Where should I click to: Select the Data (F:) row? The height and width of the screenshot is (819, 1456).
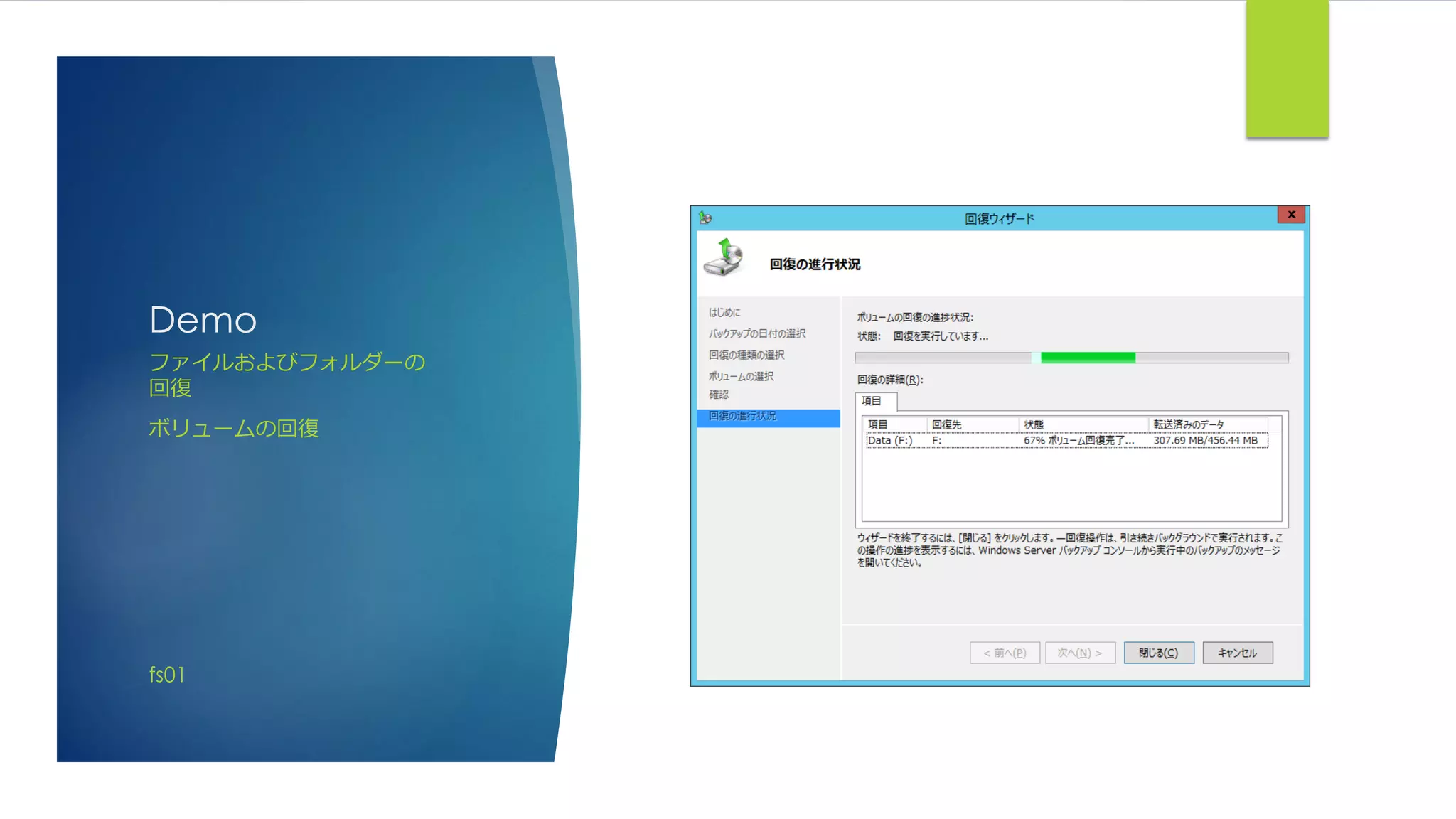click(x=1066, y=441)
